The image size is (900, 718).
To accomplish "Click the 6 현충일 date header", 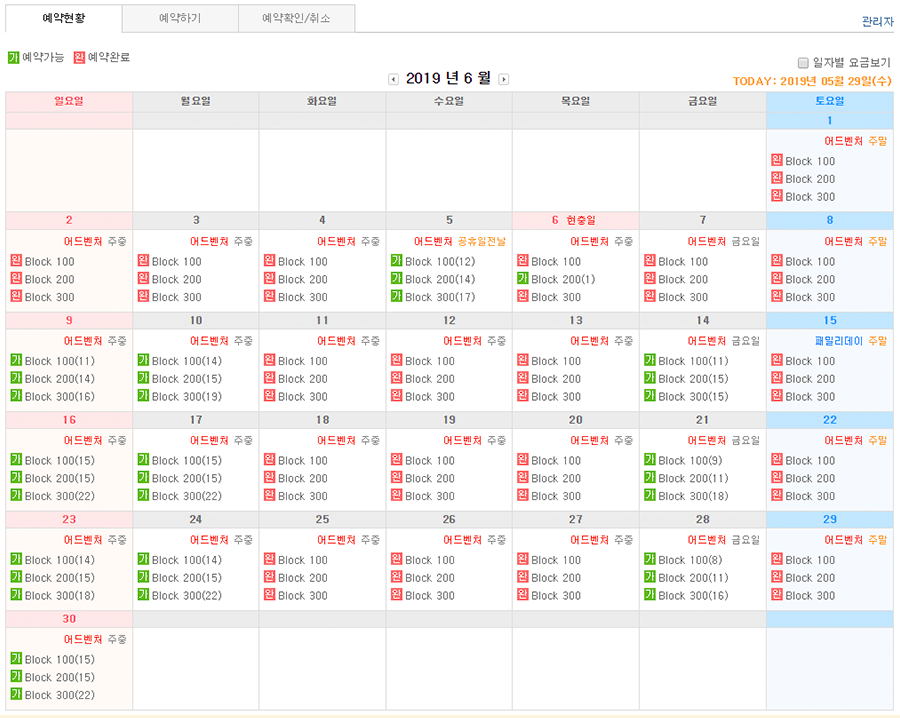I will point(574,220).
